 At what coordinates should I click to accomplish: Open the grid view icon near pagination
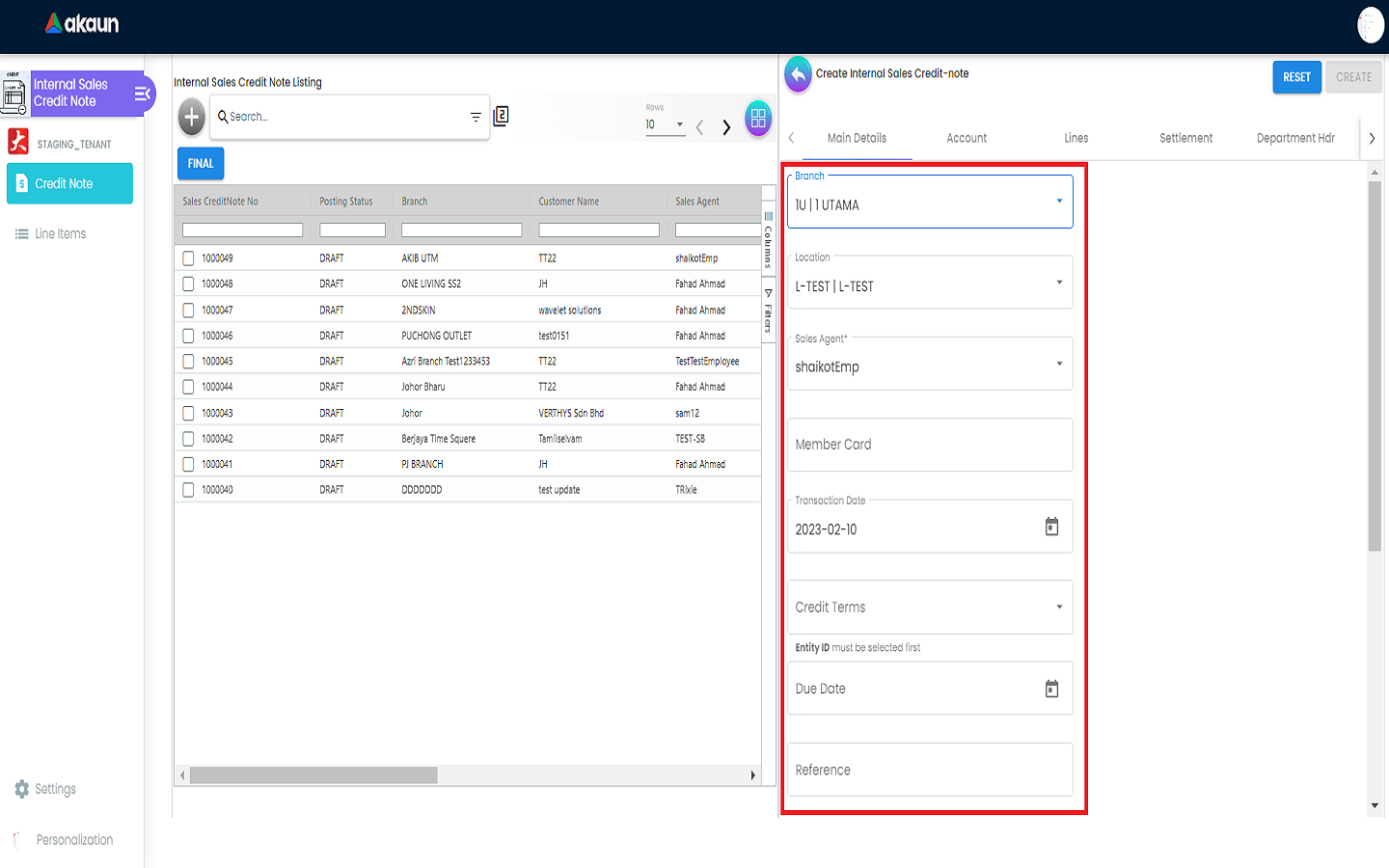(758, 119)
